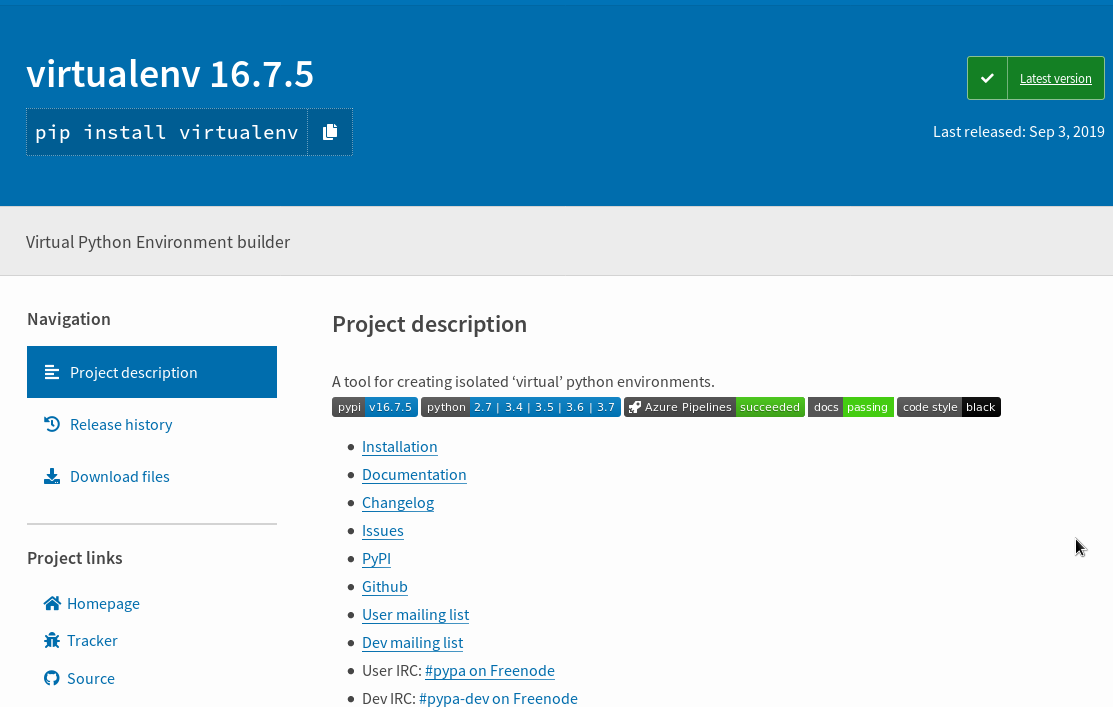The height and width of the screenshot is (707, 1113).
Task: Click the code style black badge
Action: pos(948,407)
